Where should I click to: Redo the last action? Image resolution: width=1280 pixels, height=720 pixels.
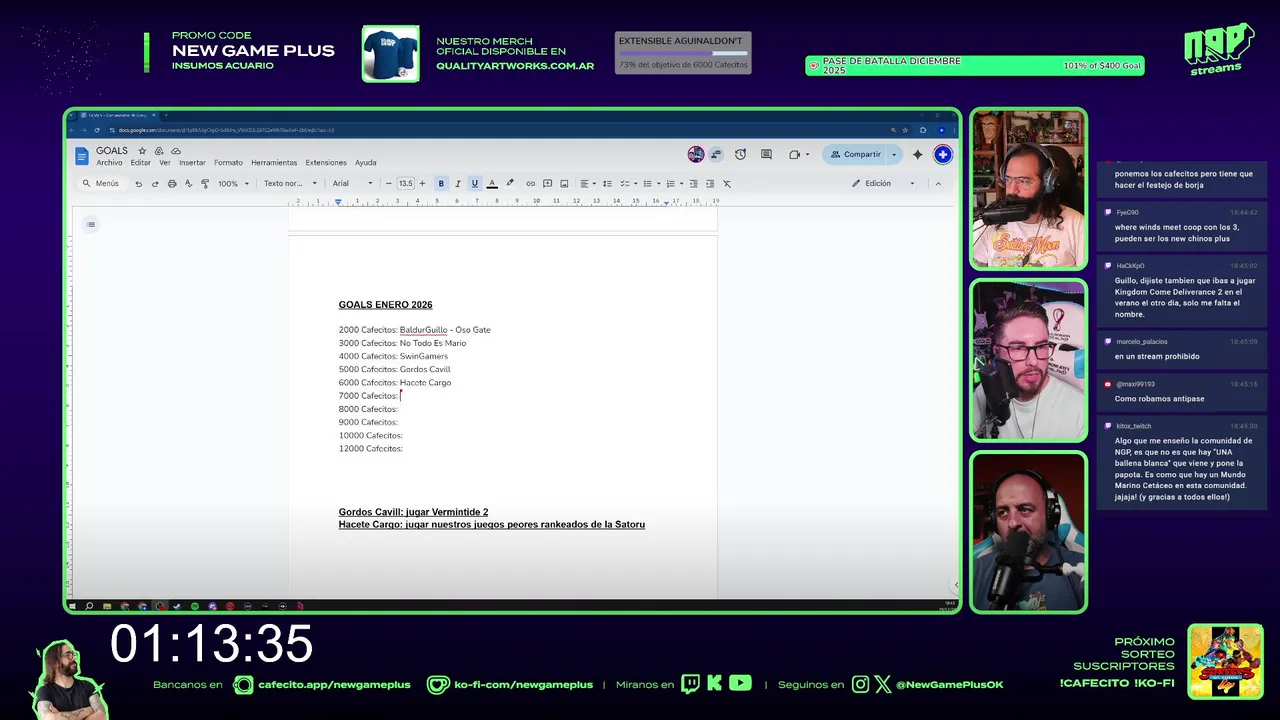[x=155, y=184]
